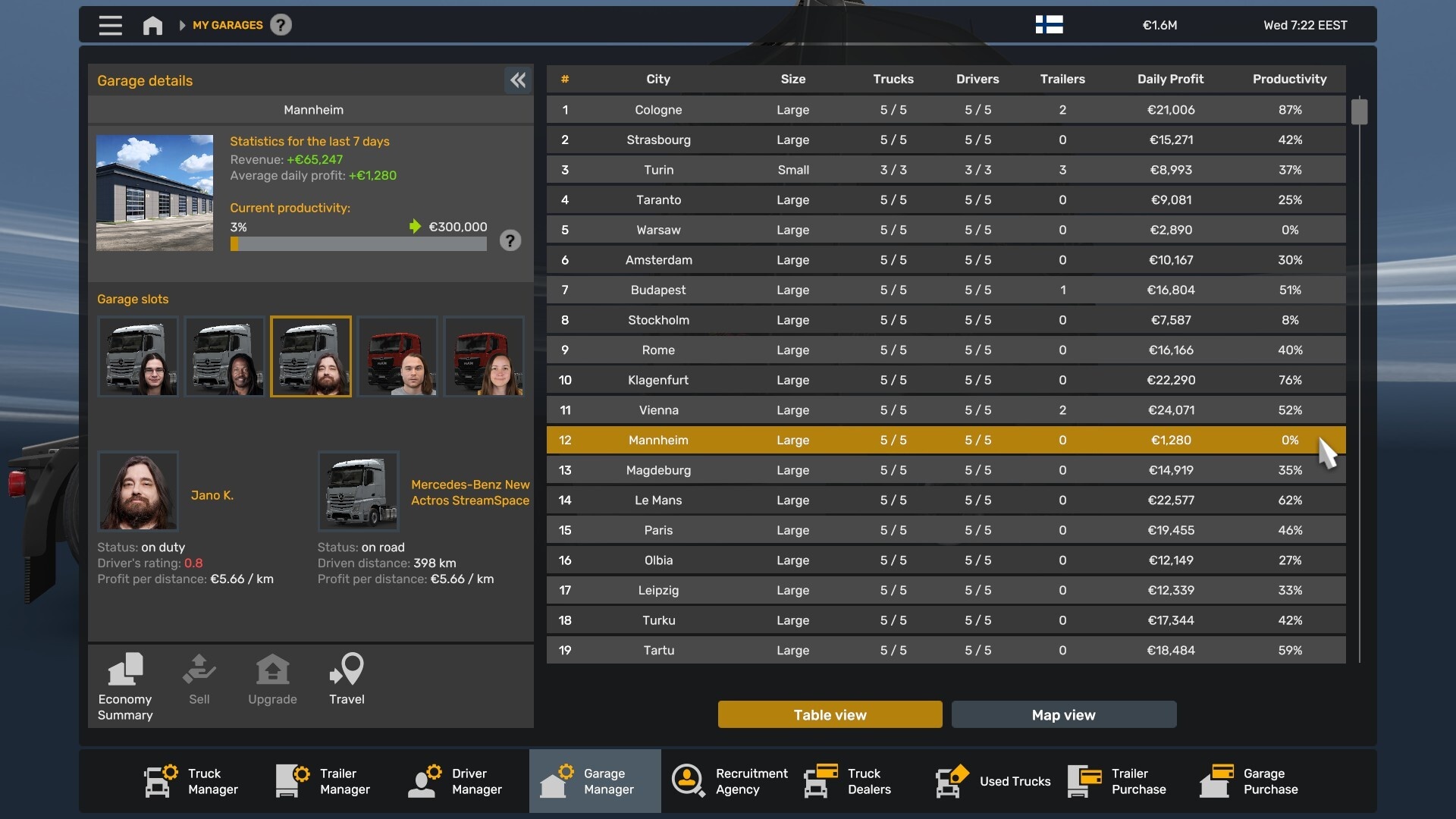Sort the table by the Productivity column
The width and height of the screenshot is (1456, 819).
[x=1289, y=79]
